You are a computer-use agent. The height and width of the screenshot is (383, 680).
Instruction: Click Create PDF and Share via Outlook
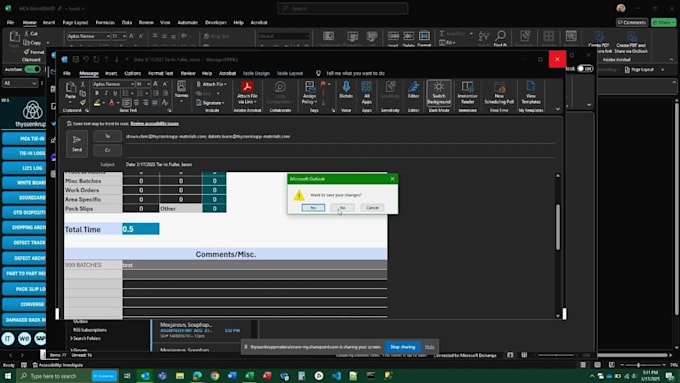[631, 41]
